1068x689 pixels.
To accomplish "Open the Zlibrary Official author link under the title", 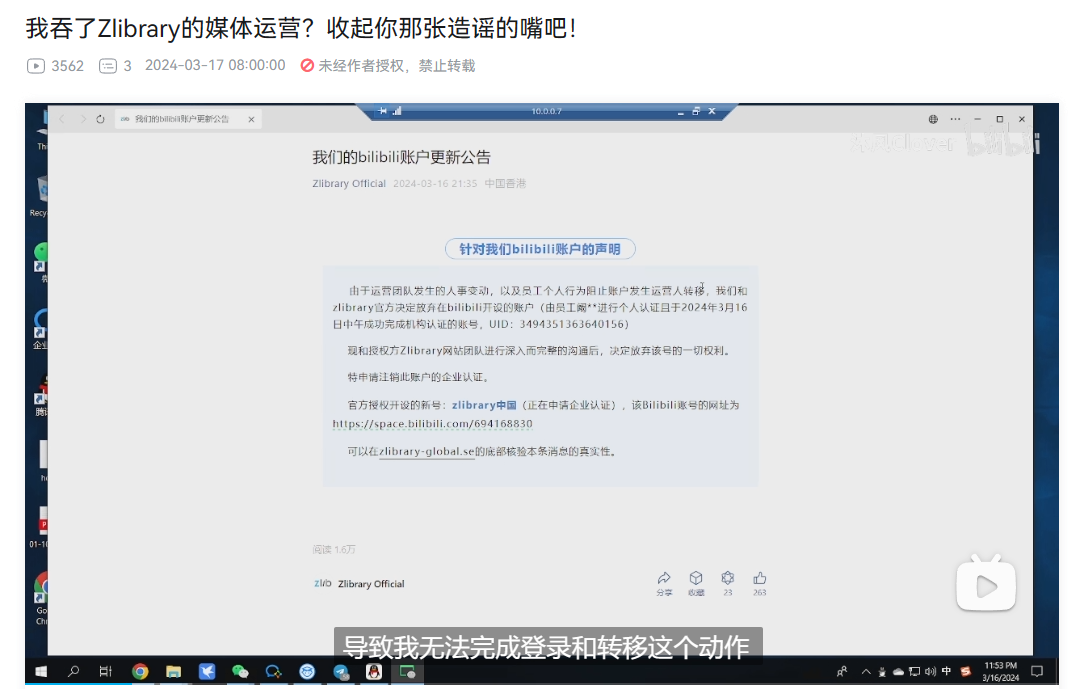I will [349, 184].
